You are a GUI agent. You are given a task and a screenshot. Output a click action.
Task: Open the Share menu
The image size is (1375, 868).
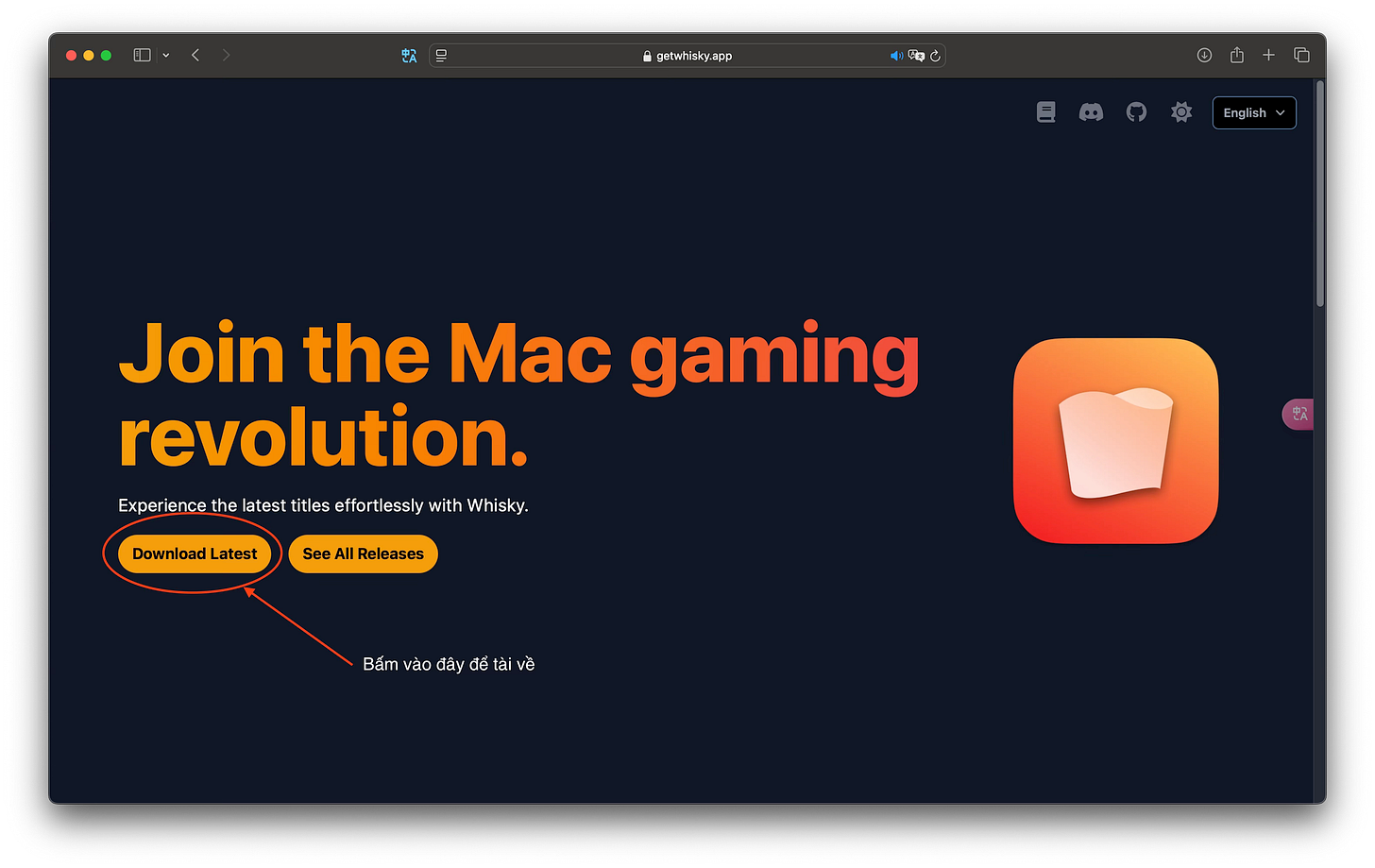[x=1237, y=55]
